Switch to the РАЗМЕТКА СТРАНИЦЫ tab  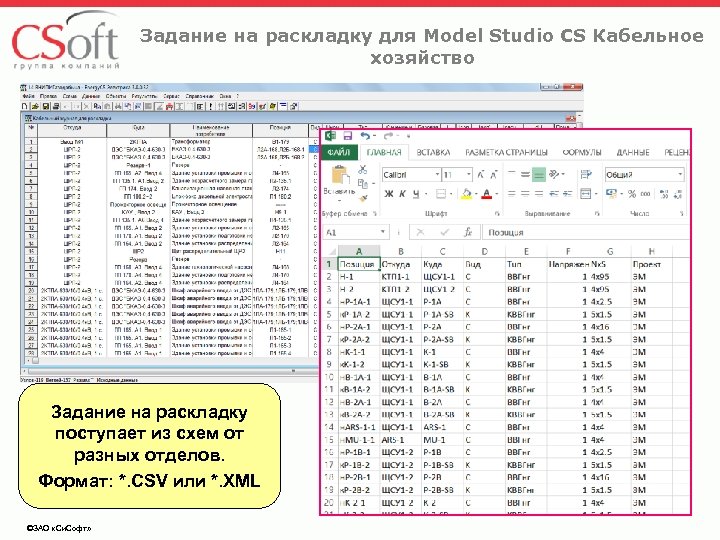tap(506, 152)
